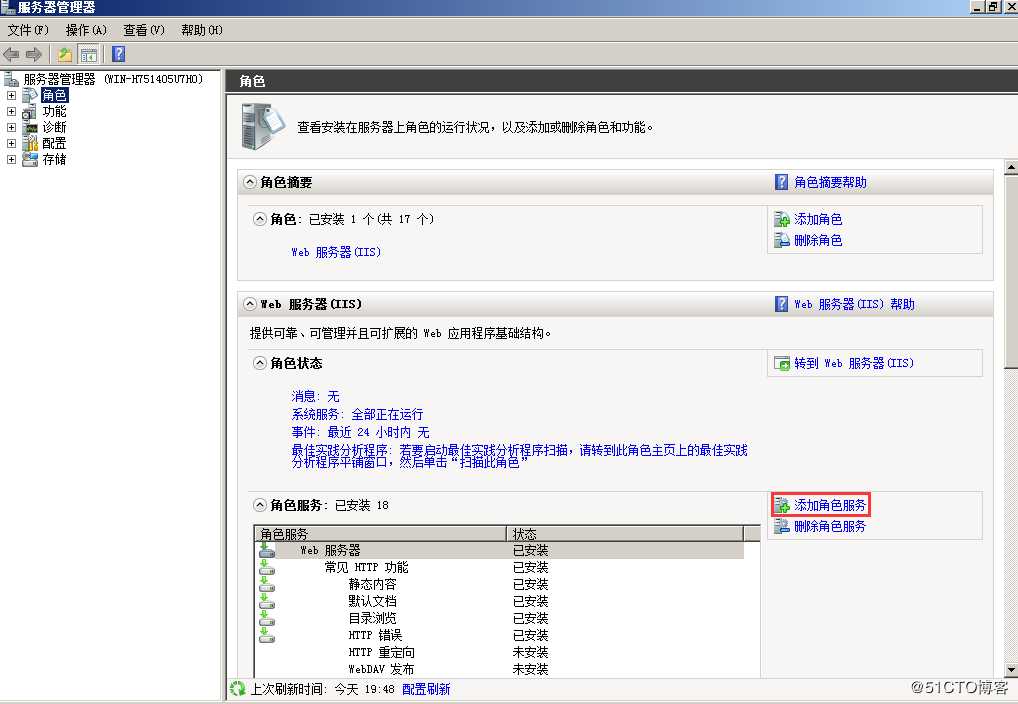Click the Up one level folder icon
This screenshot has width=1018, height=704.
[x=64, y=55]
